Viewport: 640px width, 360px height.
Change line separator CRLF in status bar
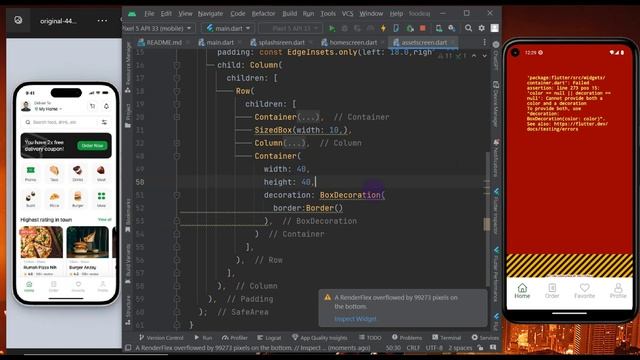pyautogui.click(x=413, y=348)
